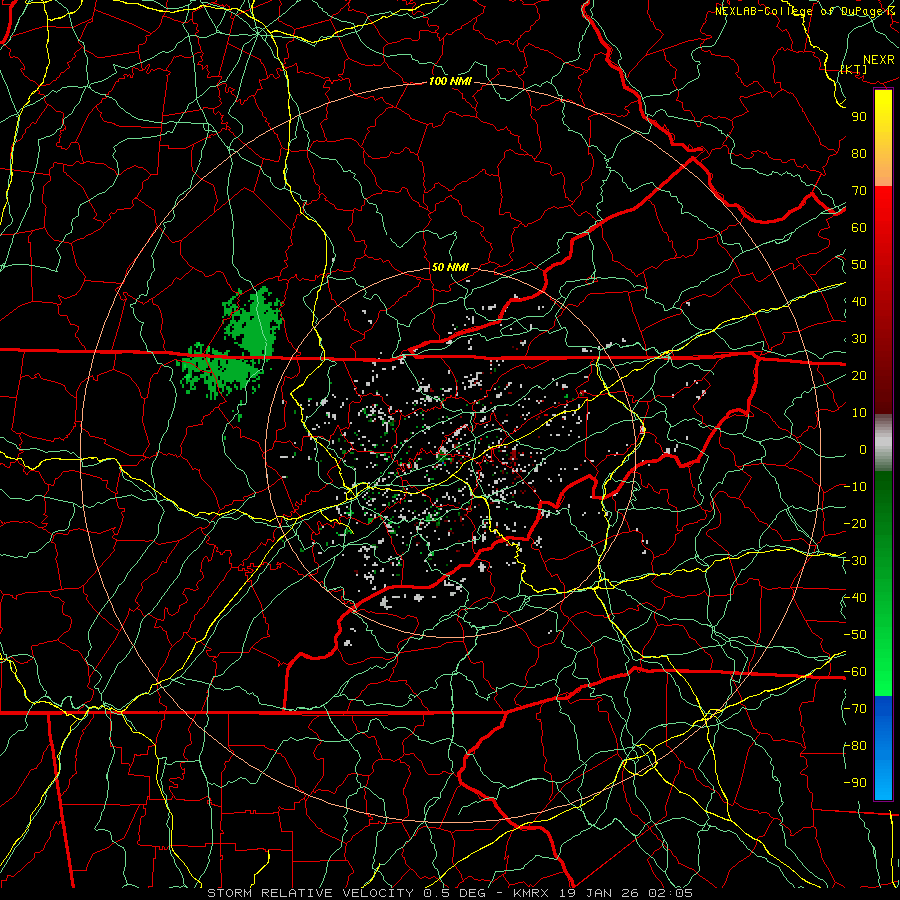Click the gray zero-velocity segment of the color bar
The height and width of the screenshot is (900, 900).
coord(883,443)
